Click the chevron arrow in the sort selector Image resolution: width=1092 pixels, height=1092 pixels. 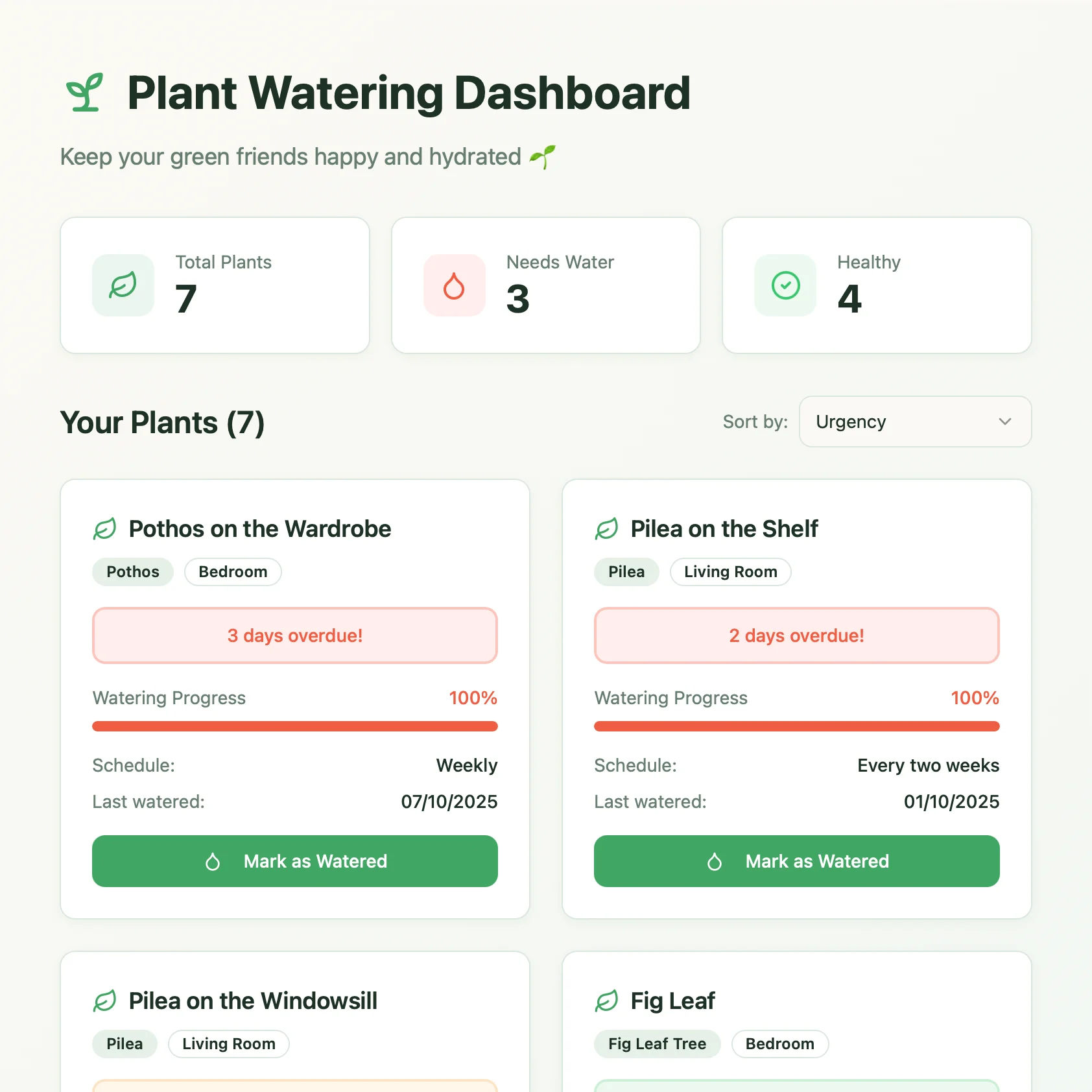point(1005,421)
